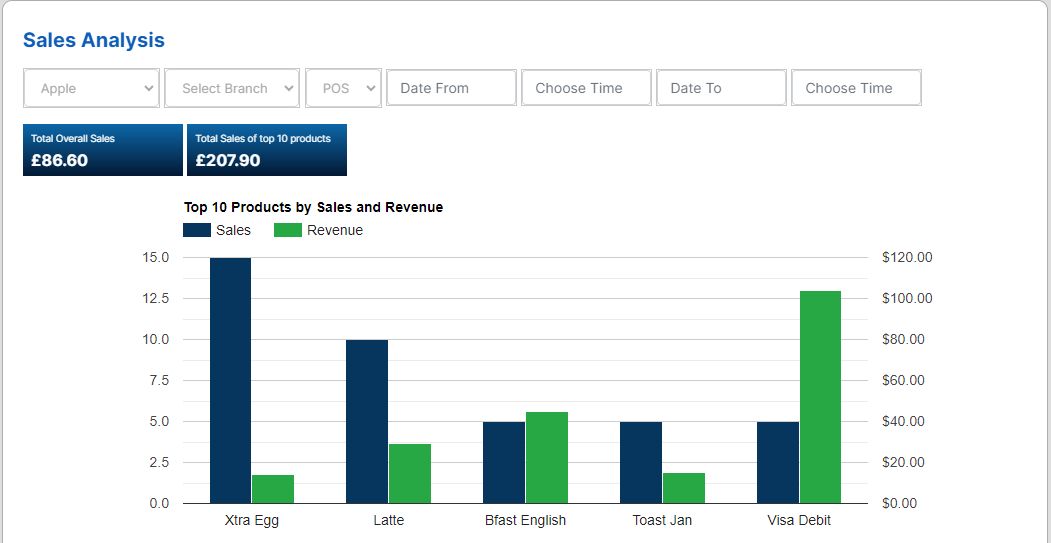Click the Latte sales bar
The height and width of the screenshot is (543, 1051).
point(367,421)
